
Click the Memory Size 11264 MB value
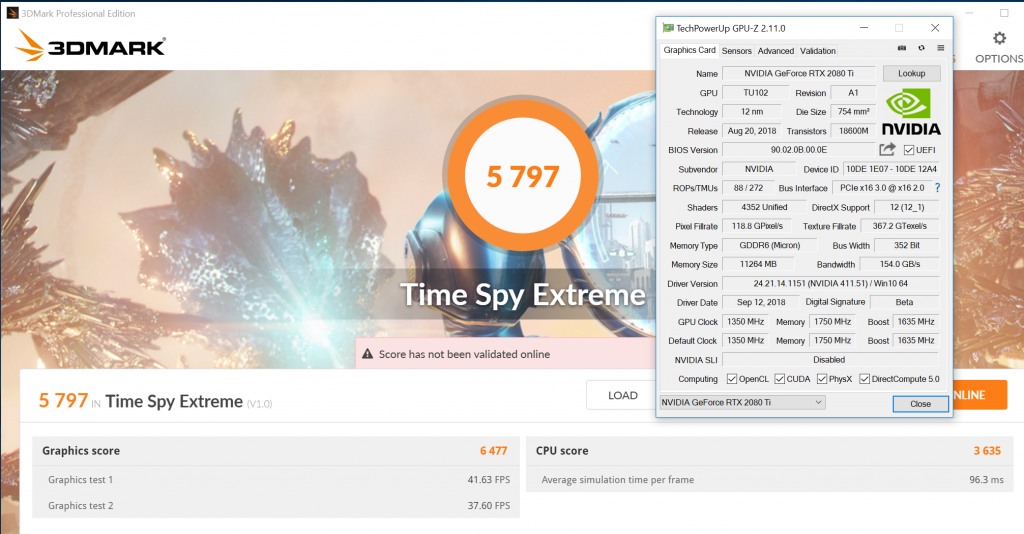(758, 264)
